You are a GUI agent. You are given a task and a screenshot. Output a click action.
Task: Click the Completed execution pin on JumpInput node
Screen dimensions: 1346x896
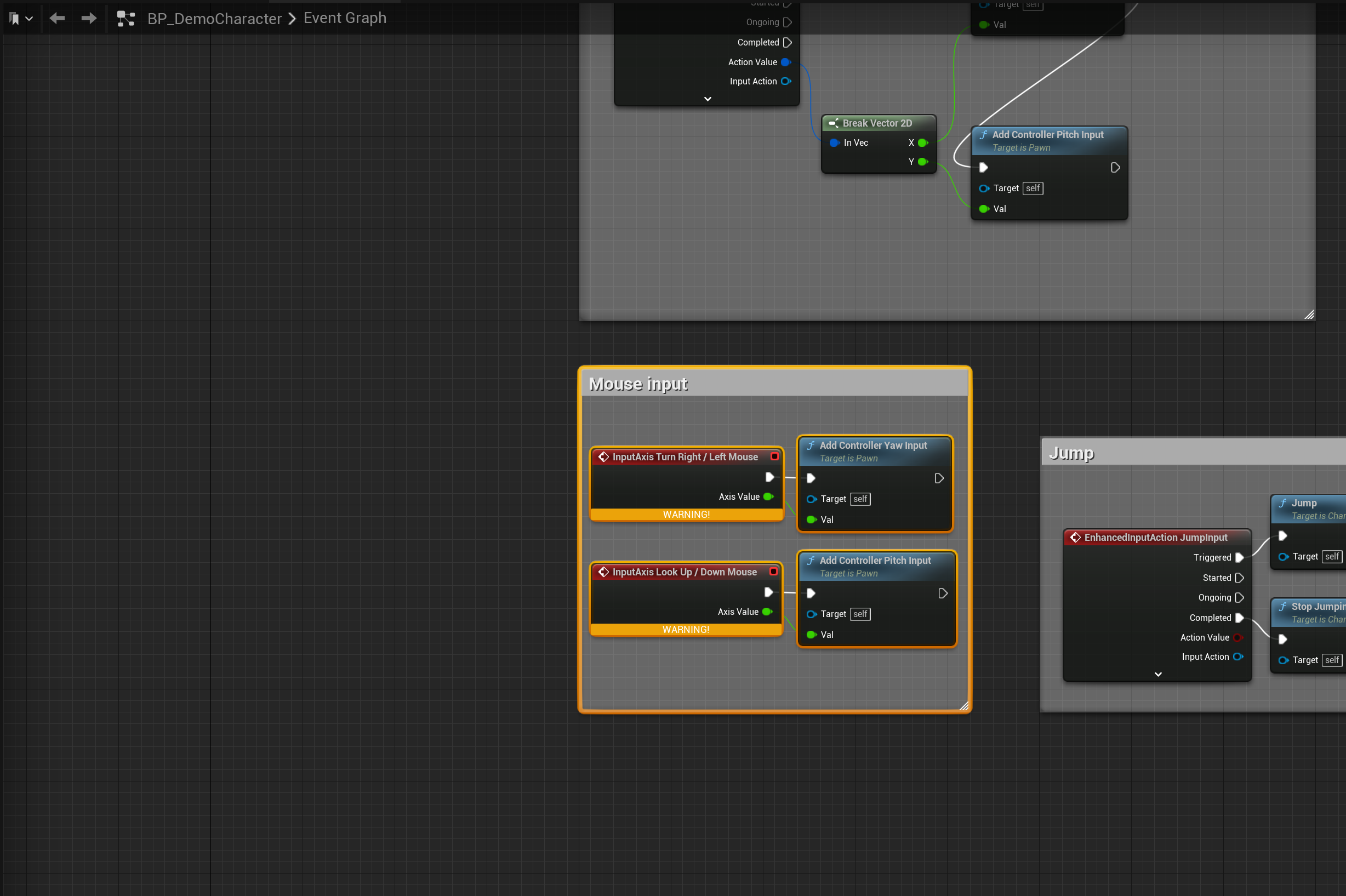click(1239, 618)
